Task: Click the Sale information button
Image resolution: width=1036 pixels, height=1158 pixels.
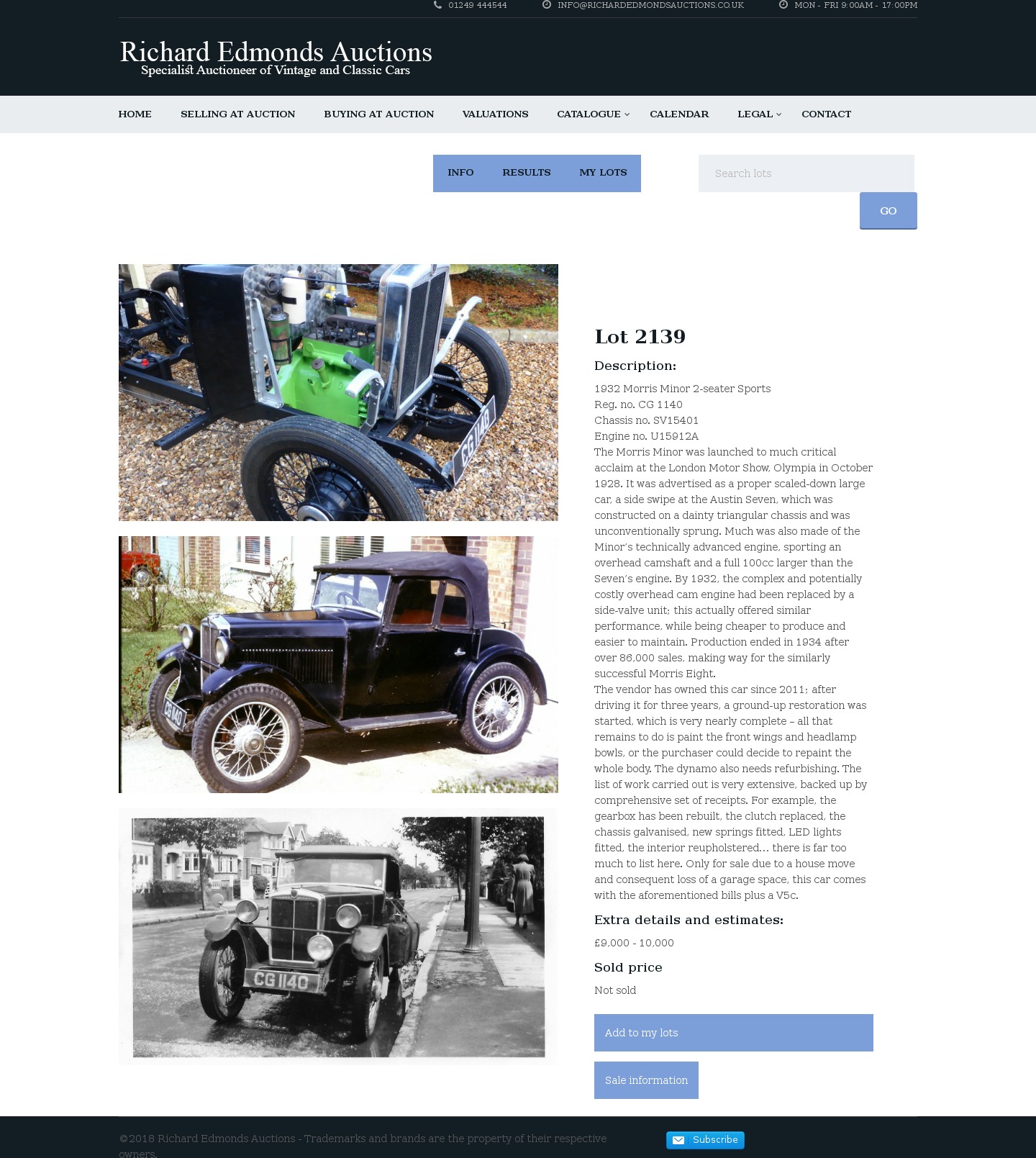Action: [x=646, y=1080]
